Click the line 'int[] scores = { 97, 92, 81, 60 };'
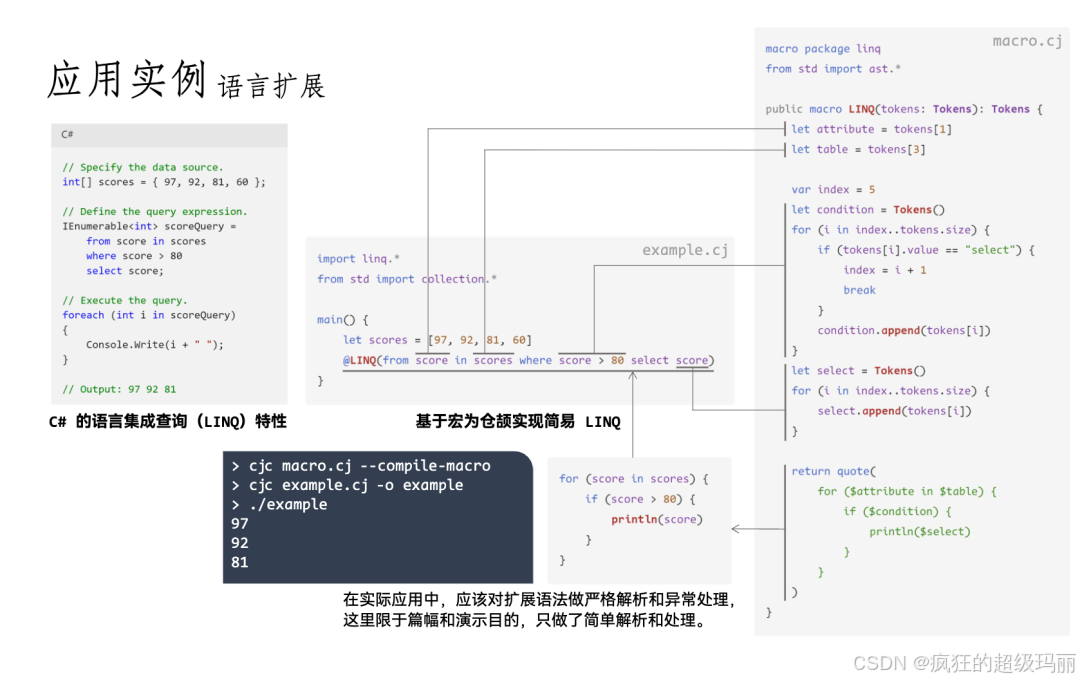 163,182
